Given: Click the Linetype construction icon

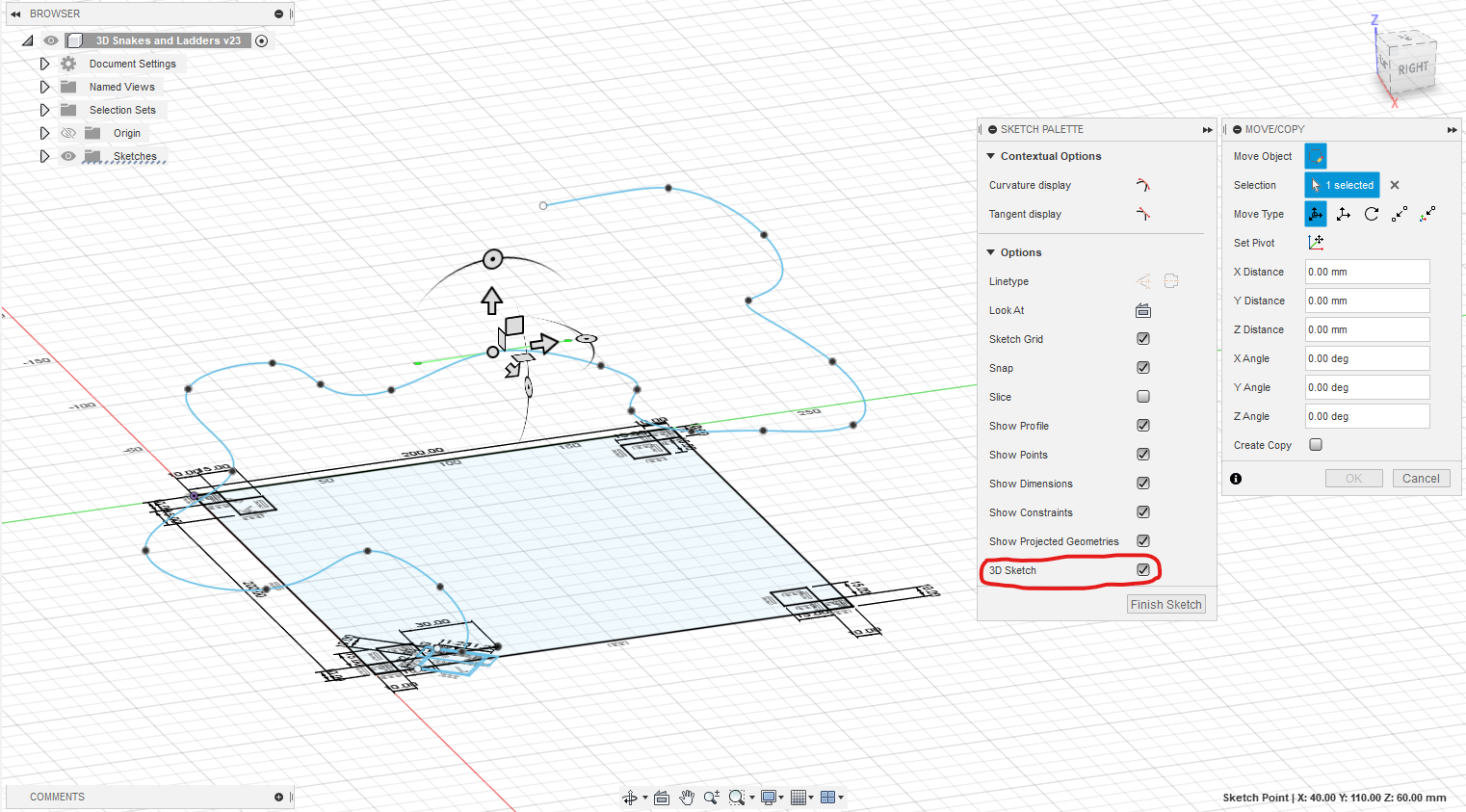Looking at the screenshot, I should coord(1143,281).
